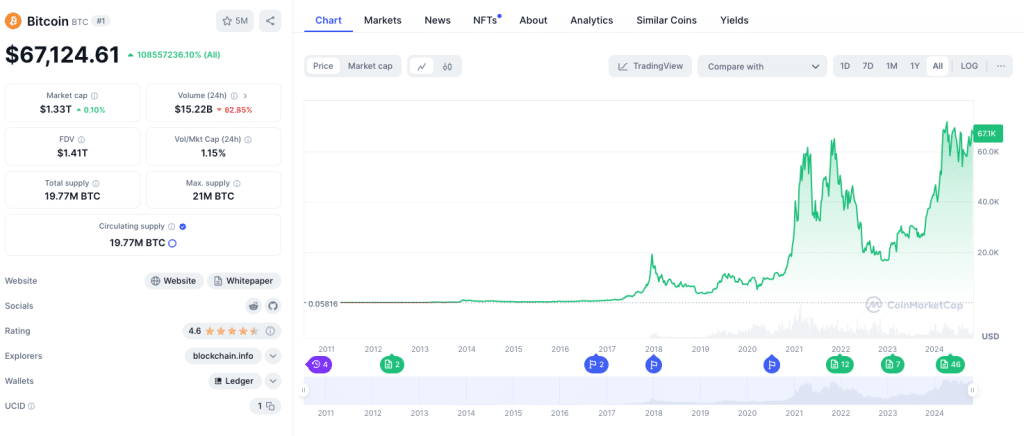
Task: Switch to line chart view
Action: pos(422,66)
